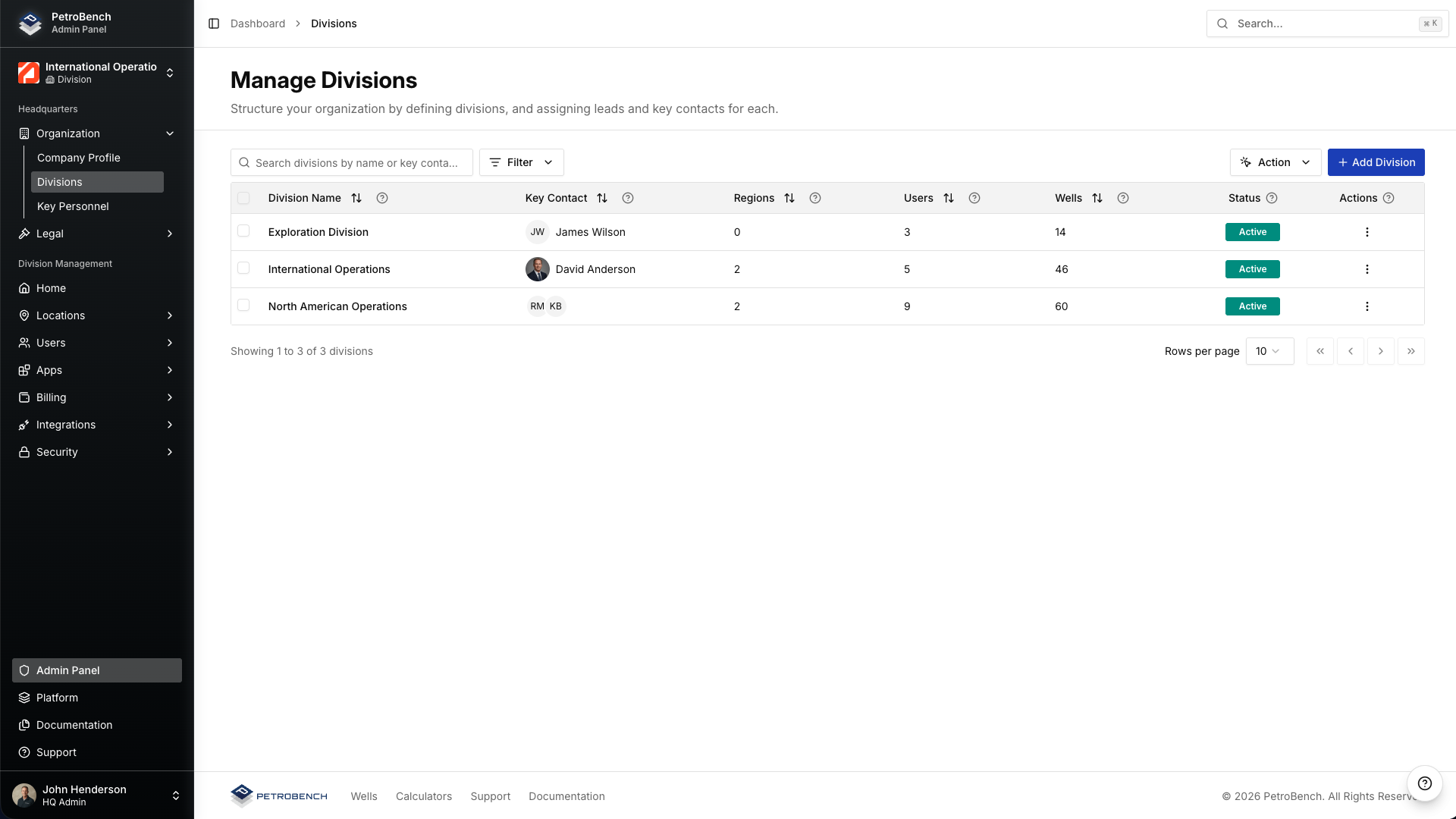1456x819 pixels.
Task: Switch to Key Personnel in the sidebar
Action: coord(73,206)
